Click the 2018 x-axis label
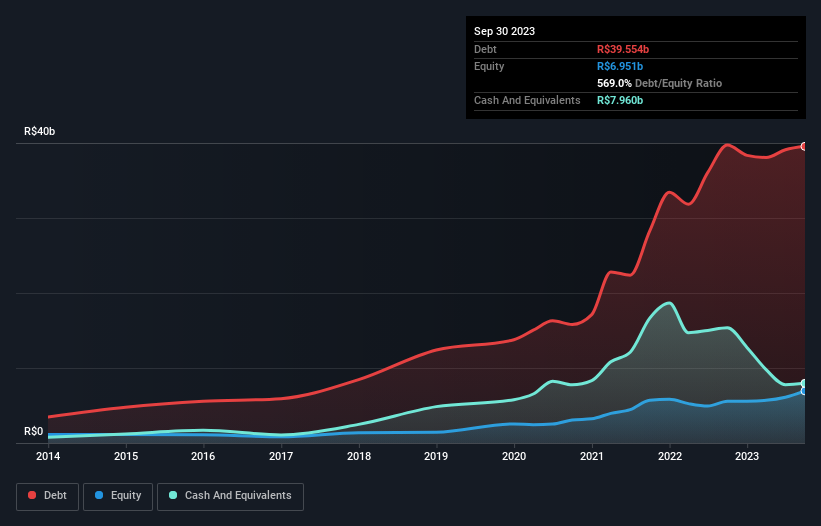Image resolution: width=821 pixels, height=526 pixels. coord(359,456)
